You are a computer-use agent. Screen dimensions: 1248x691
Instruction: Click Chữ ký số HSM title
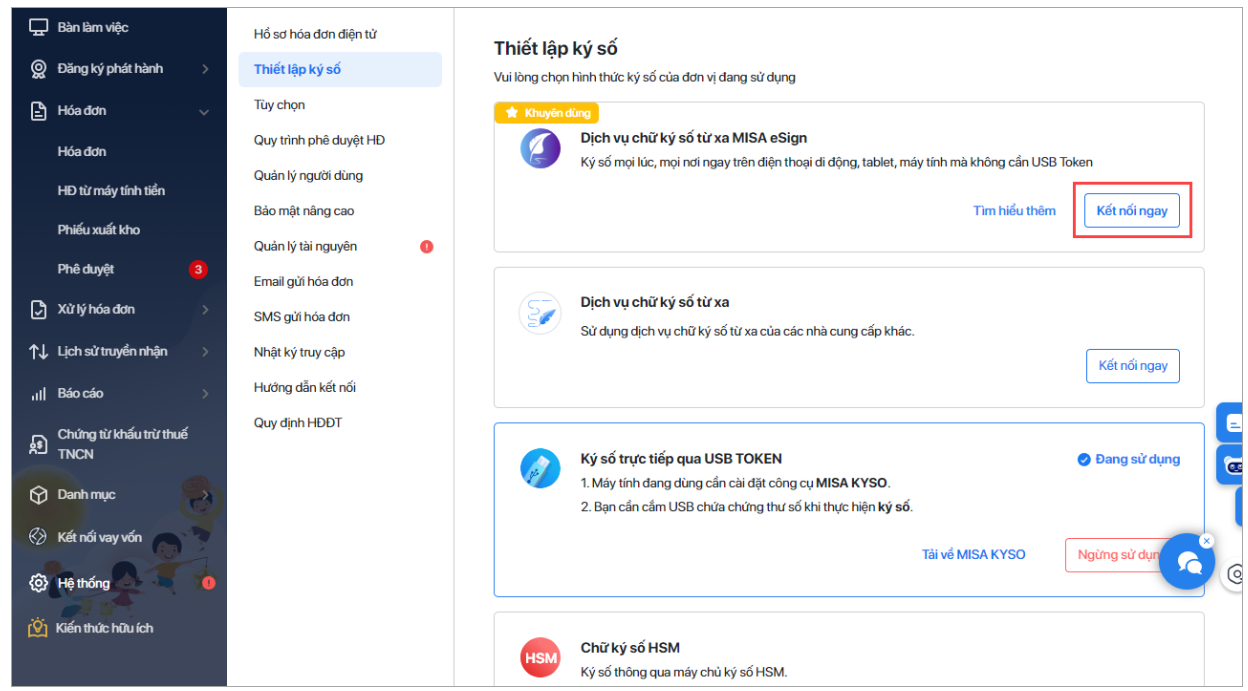pos(630,648)
